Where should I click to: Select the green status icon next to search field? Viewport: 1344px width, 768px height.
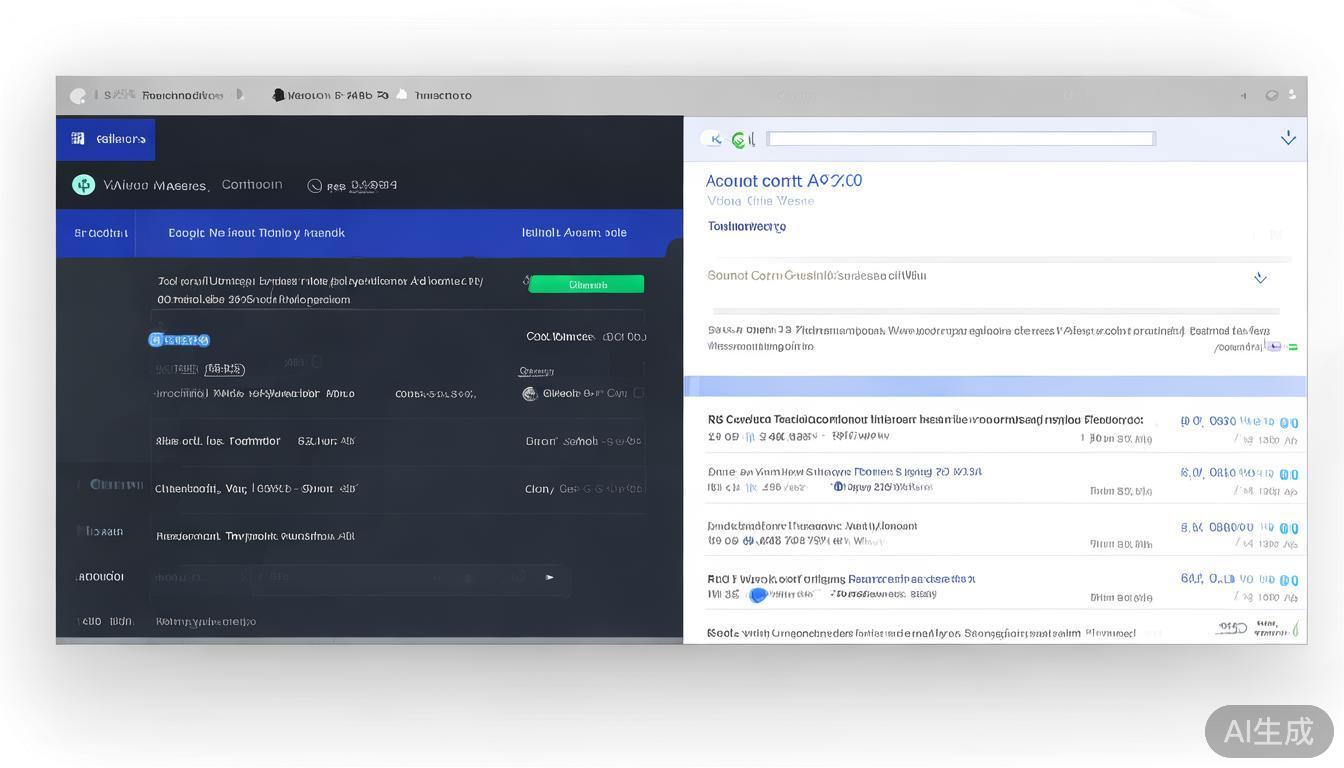[x=740, y=139]
